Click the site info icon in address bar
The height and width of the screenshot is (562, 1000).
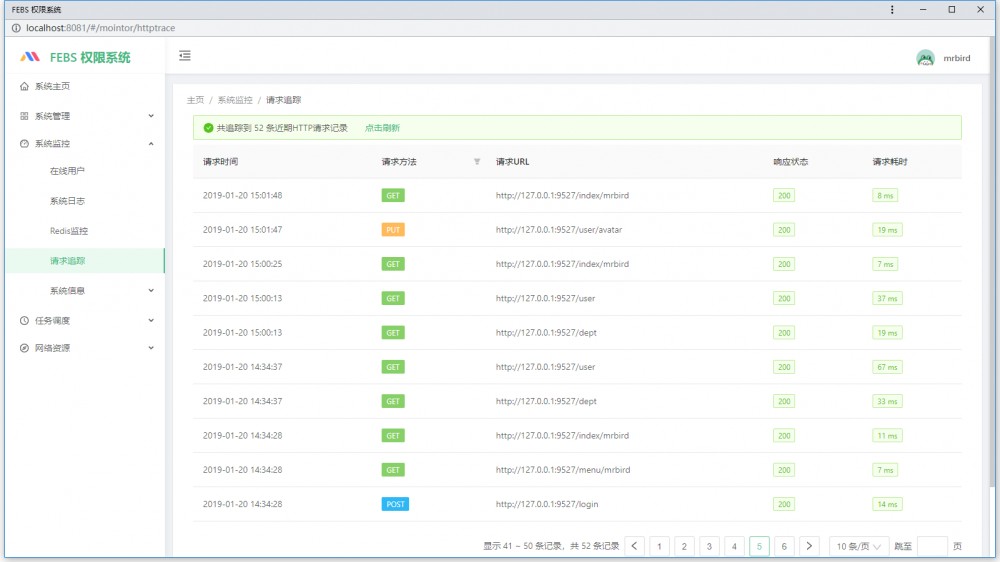click(x=16, y=28)
